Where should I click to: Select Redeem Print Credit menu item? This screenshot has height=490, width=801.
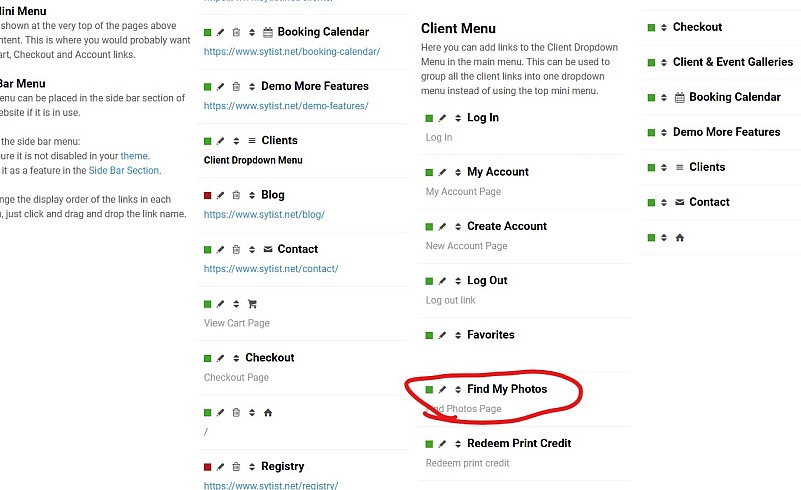(x=519, y=444)
